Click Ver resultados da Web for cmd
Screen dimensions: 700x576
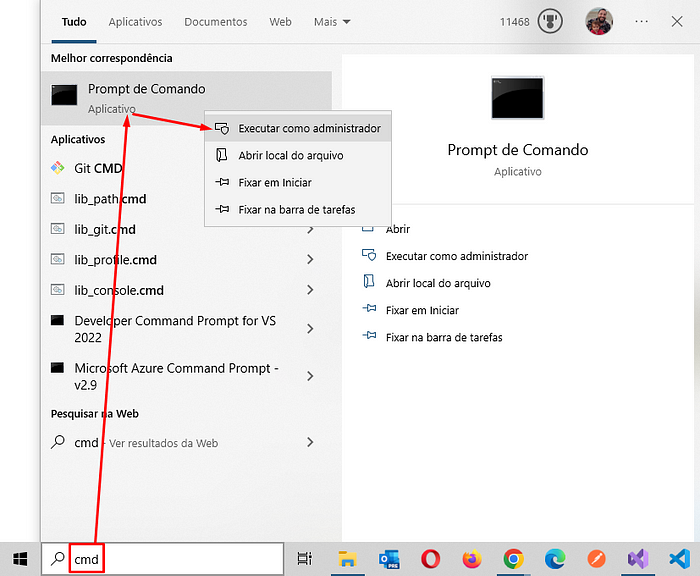163,443
